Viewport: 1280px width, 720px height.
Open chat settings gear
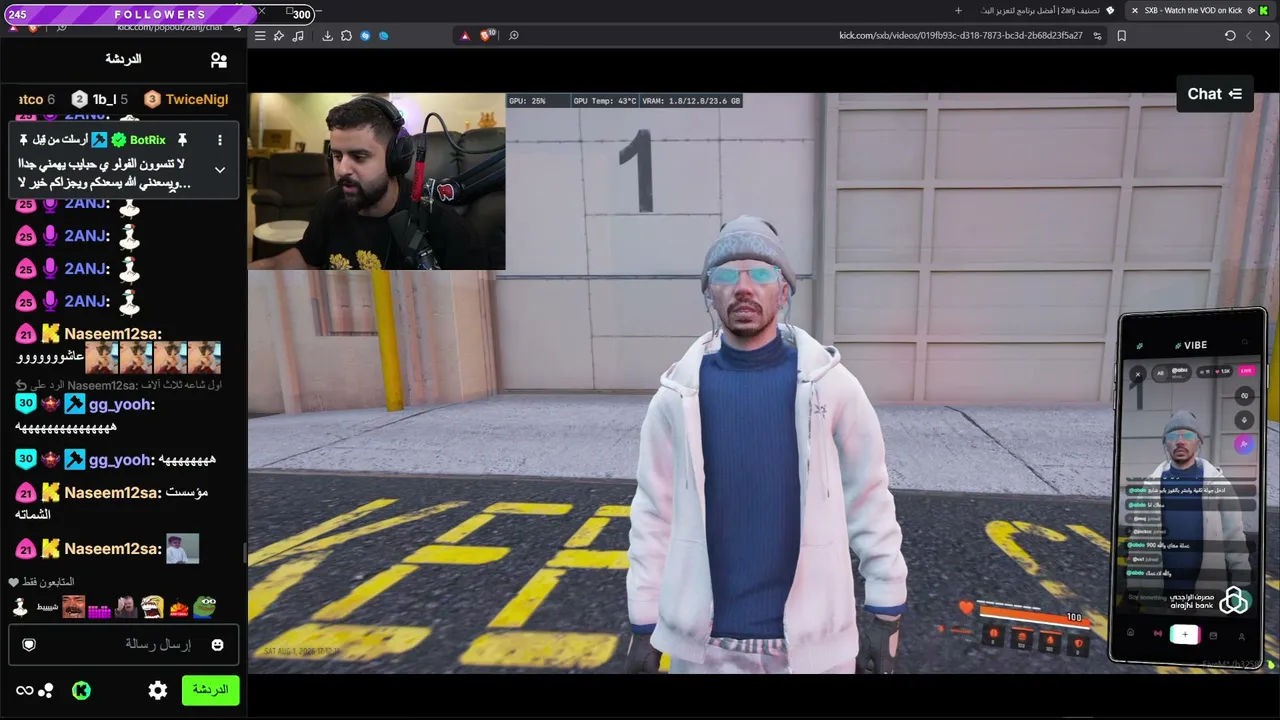click(158, 690)
